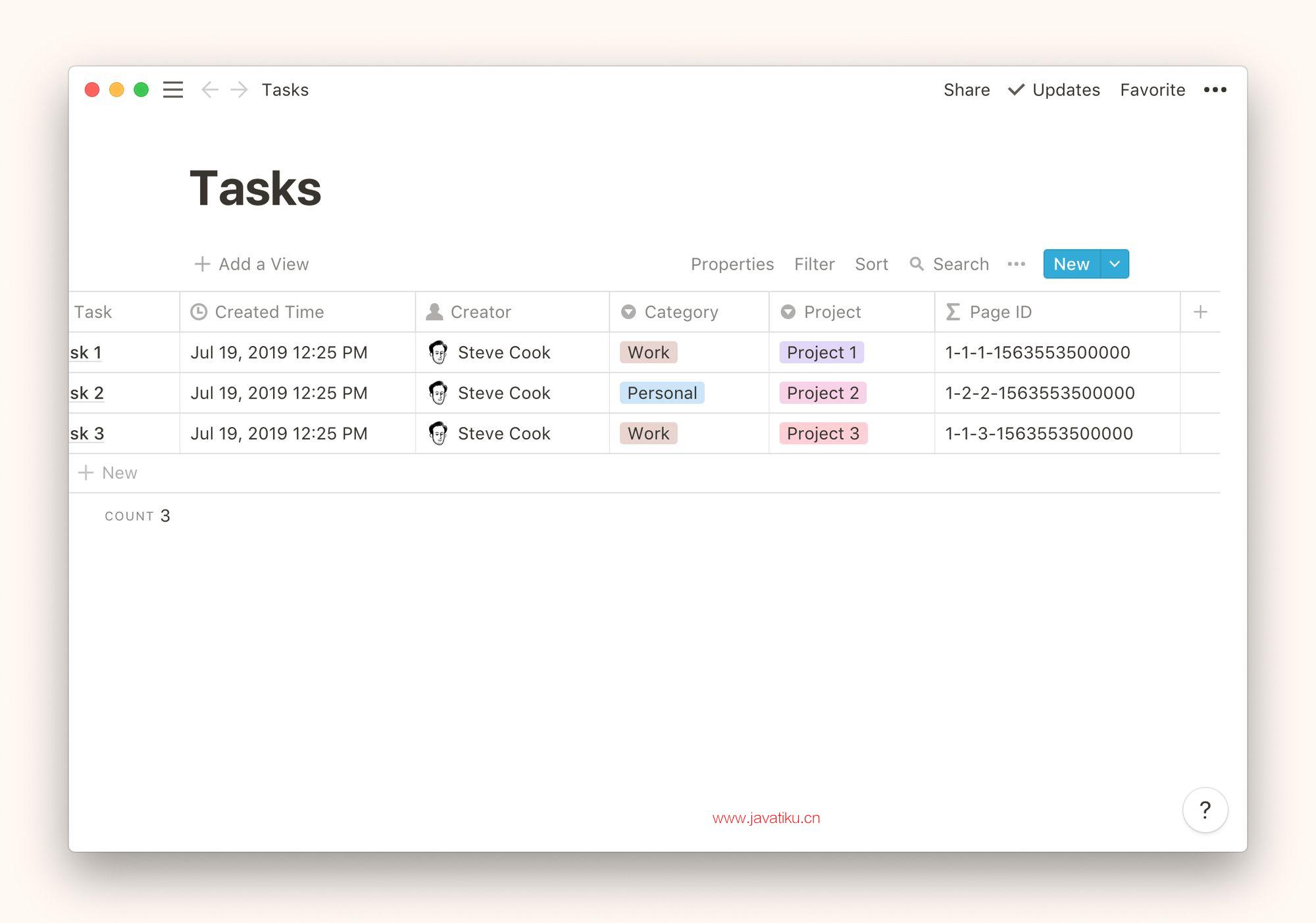Select the Project 1 tag
This screenshot has width=1316, height=923.
[x=821, y=353]
